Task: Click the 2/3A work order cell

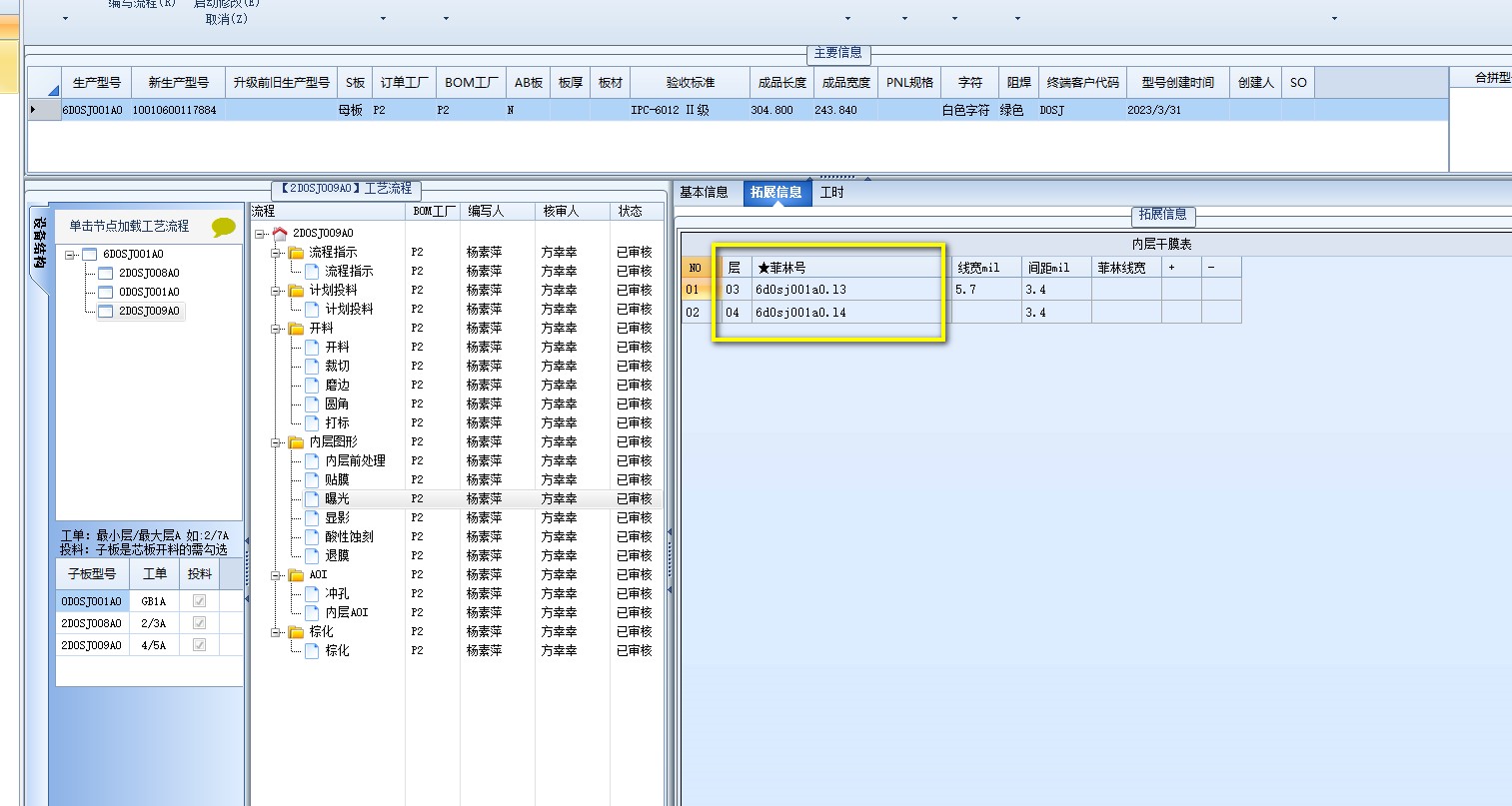Action: pyautogui.click(x=154, y=623)
